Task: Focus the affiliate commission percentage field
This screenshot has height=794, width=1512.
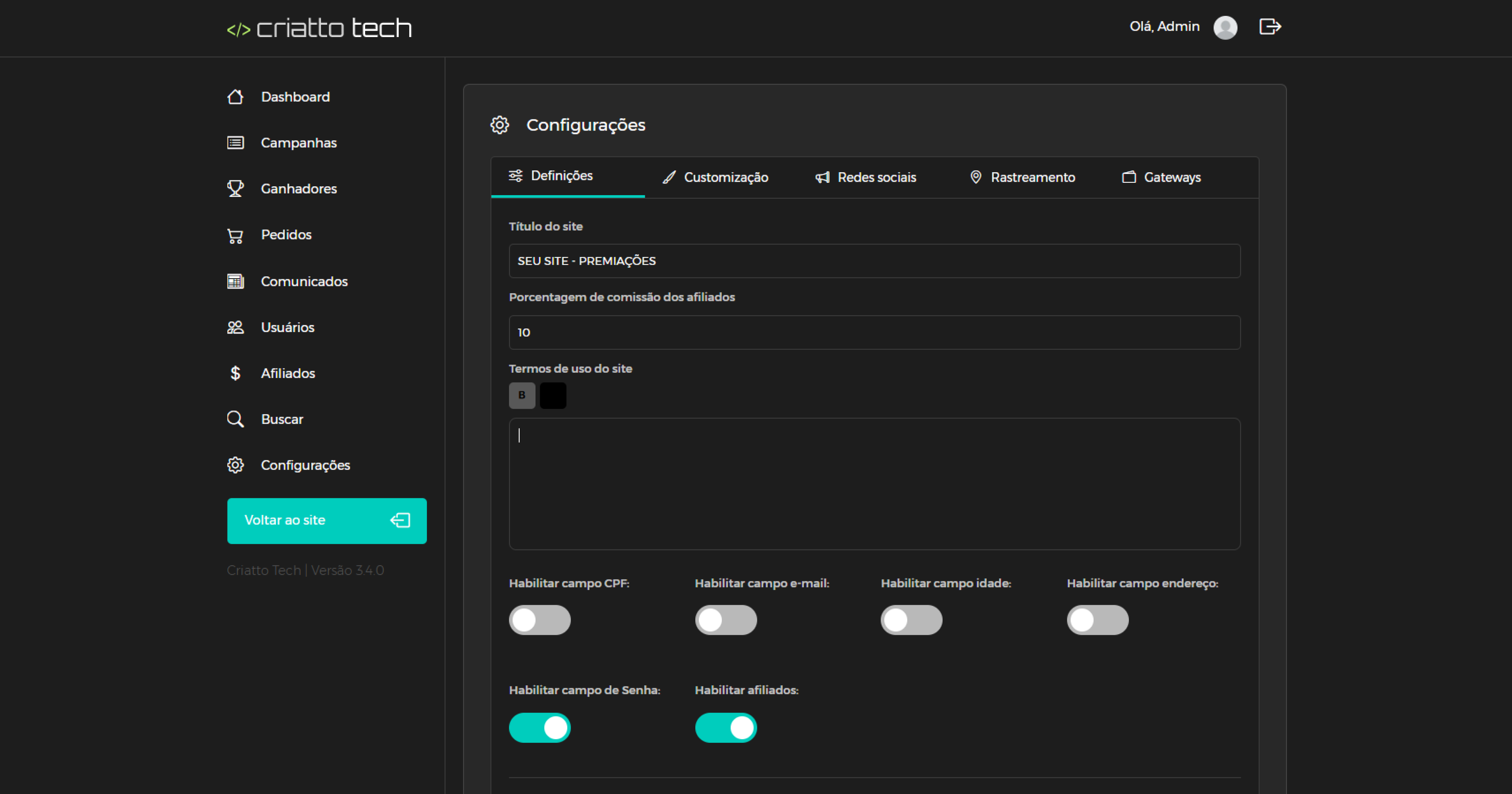Action: coord(875,332)
